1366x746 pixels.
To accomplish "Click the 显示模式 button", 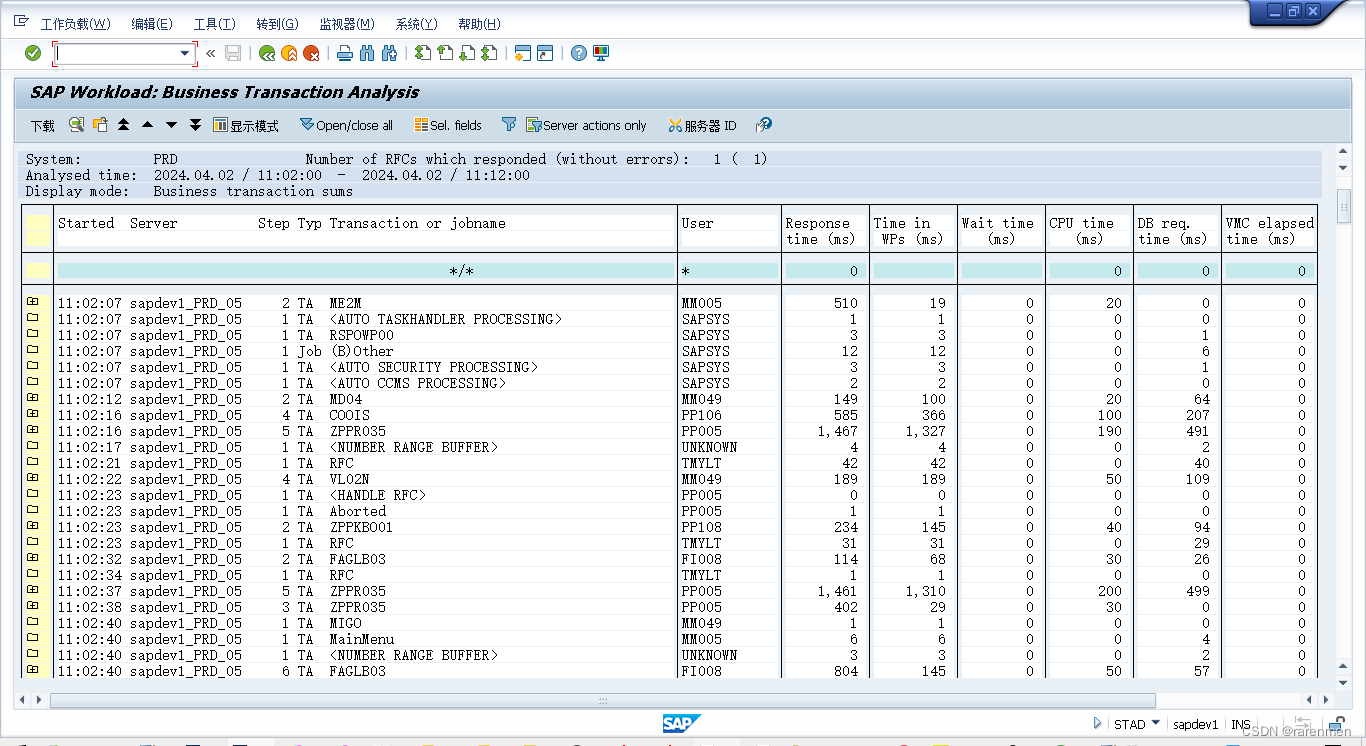I will pyautogui.click(x=246, y=126).
